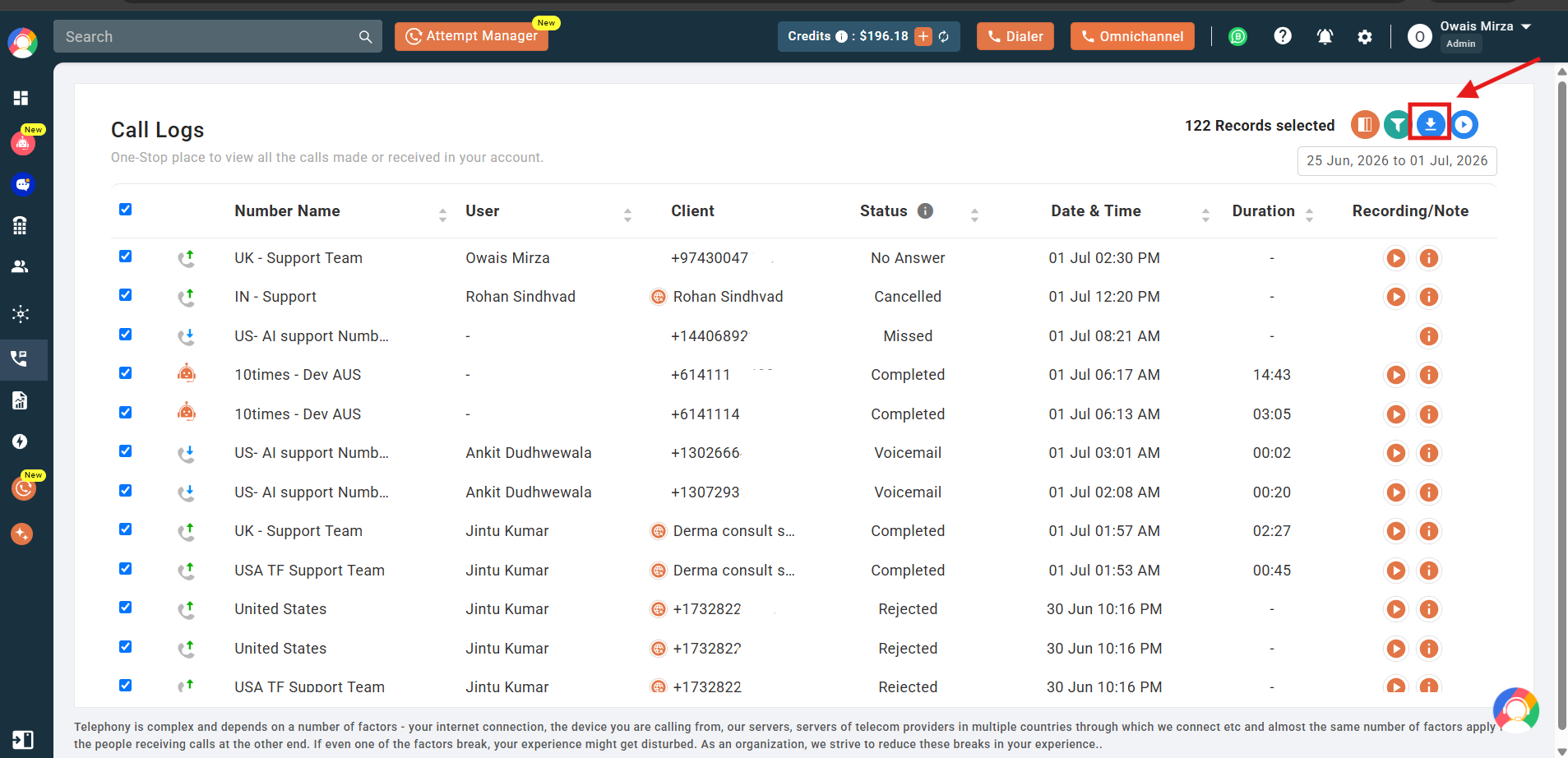Open the Omnichannel button
Image resolution: width=1568 pixels, height=758 pixels.
coord(1132,36)
